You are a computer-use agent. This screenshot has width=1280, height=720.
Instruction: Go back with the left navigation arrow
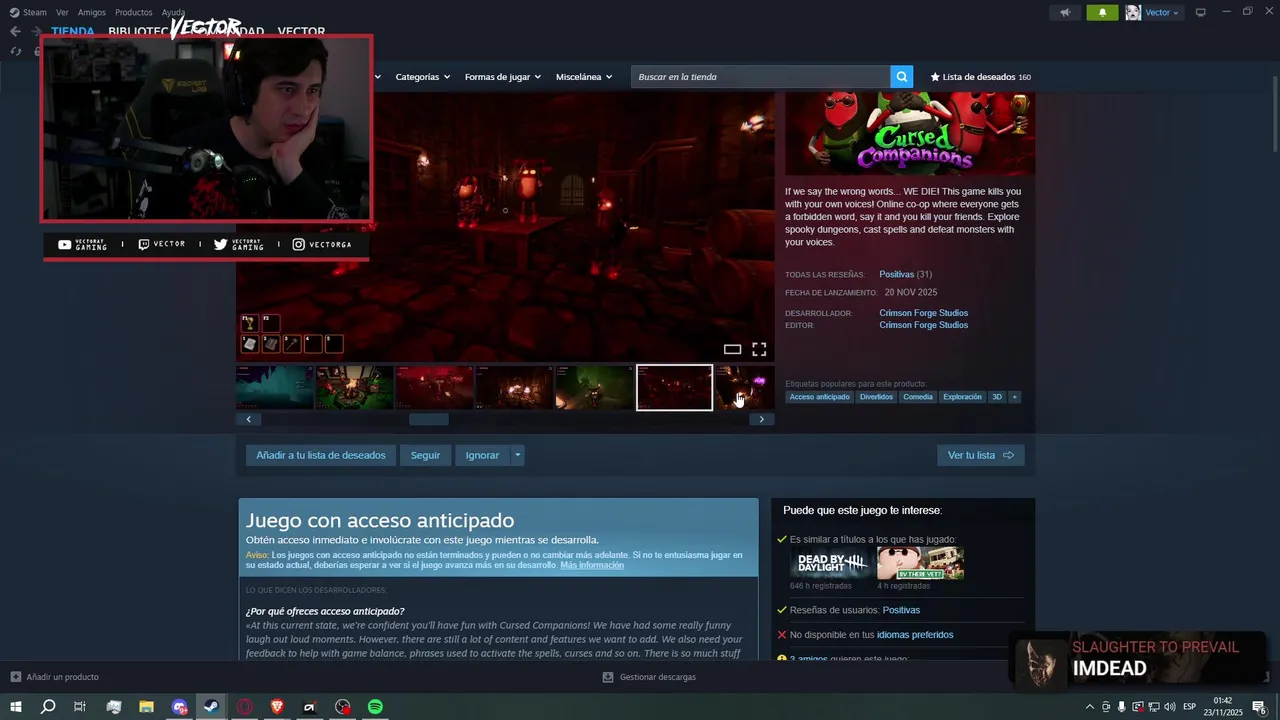(15, 31)
